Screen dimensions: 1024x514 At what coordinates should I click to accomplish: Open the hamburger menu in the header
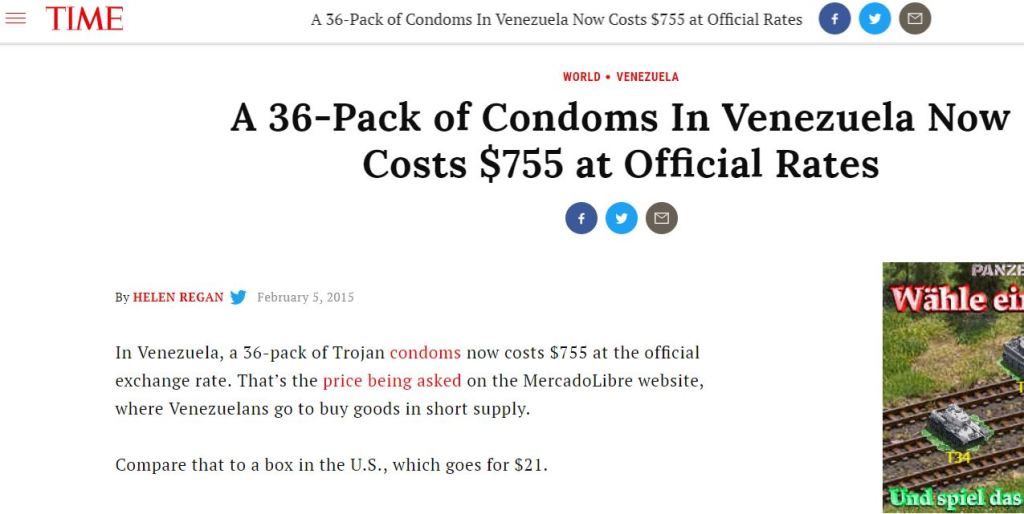(x=16, y=19)
